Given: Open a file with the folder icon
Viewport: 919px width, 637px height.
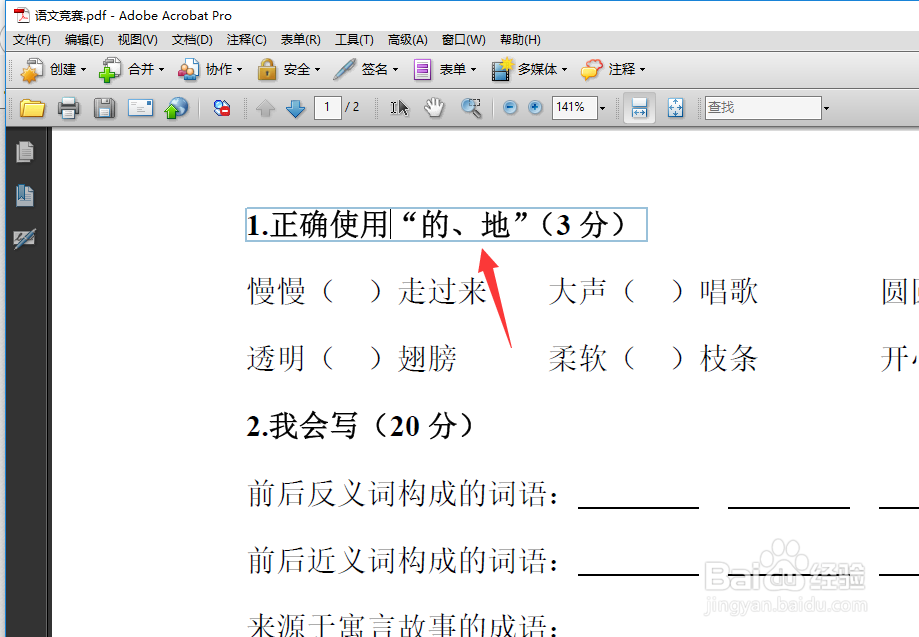Looking at the screenshot, I should tap(31, 106).
